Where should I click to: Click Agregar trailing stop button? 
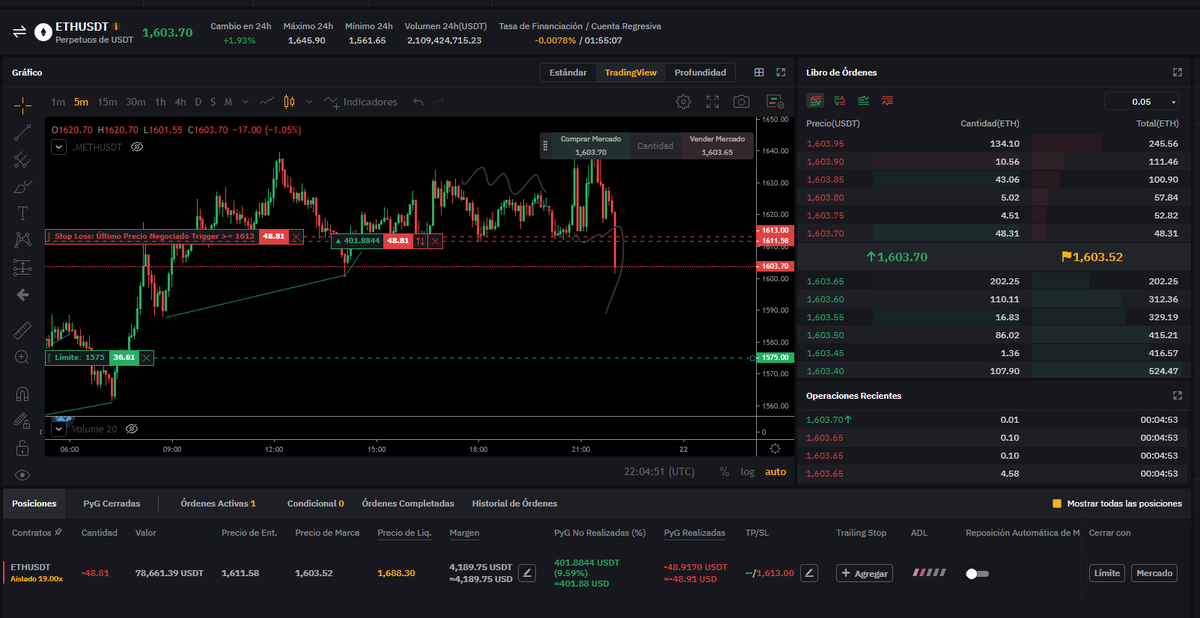[x=865, y=573]
